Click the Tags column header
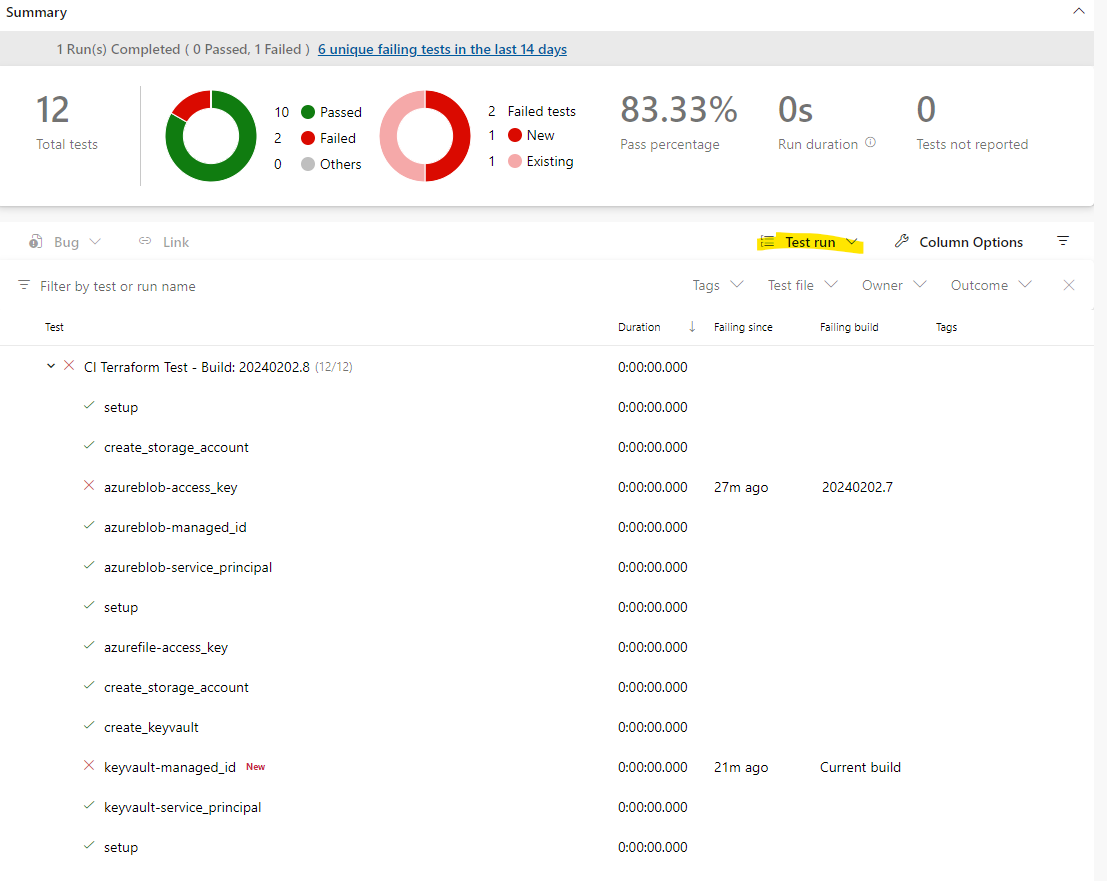This screenshot has width=1107, height=881. pyautogui.click(x=946, y=327)
